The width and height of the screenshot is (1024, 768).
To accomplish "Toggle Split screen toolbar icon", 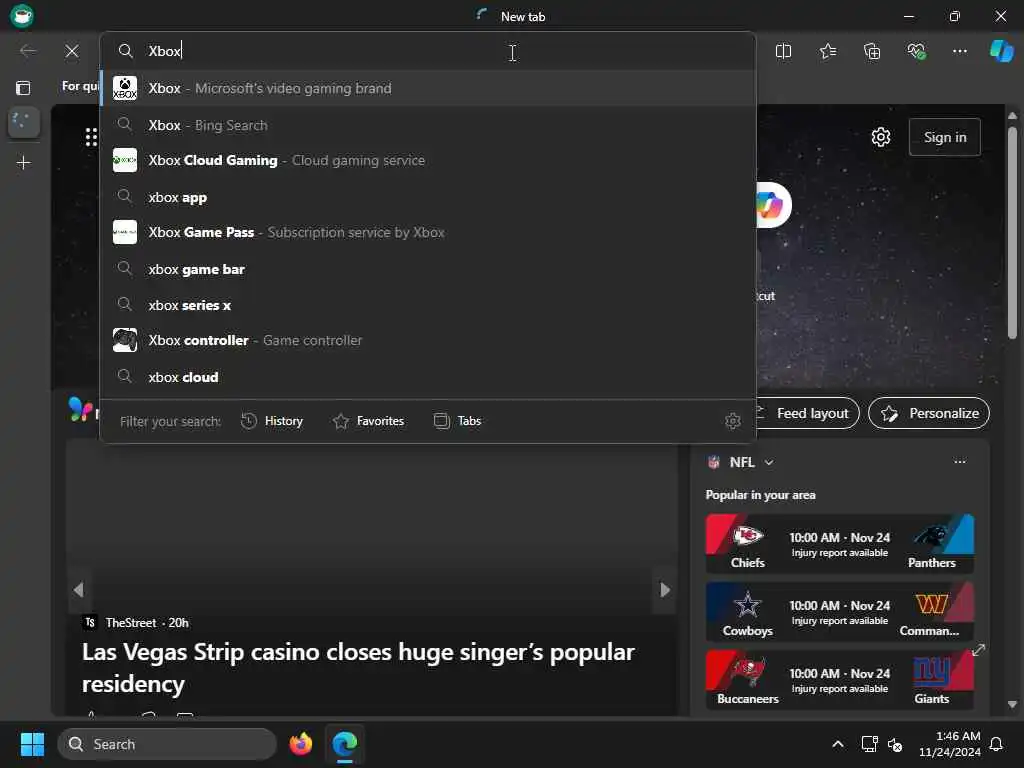I will 783,51.
